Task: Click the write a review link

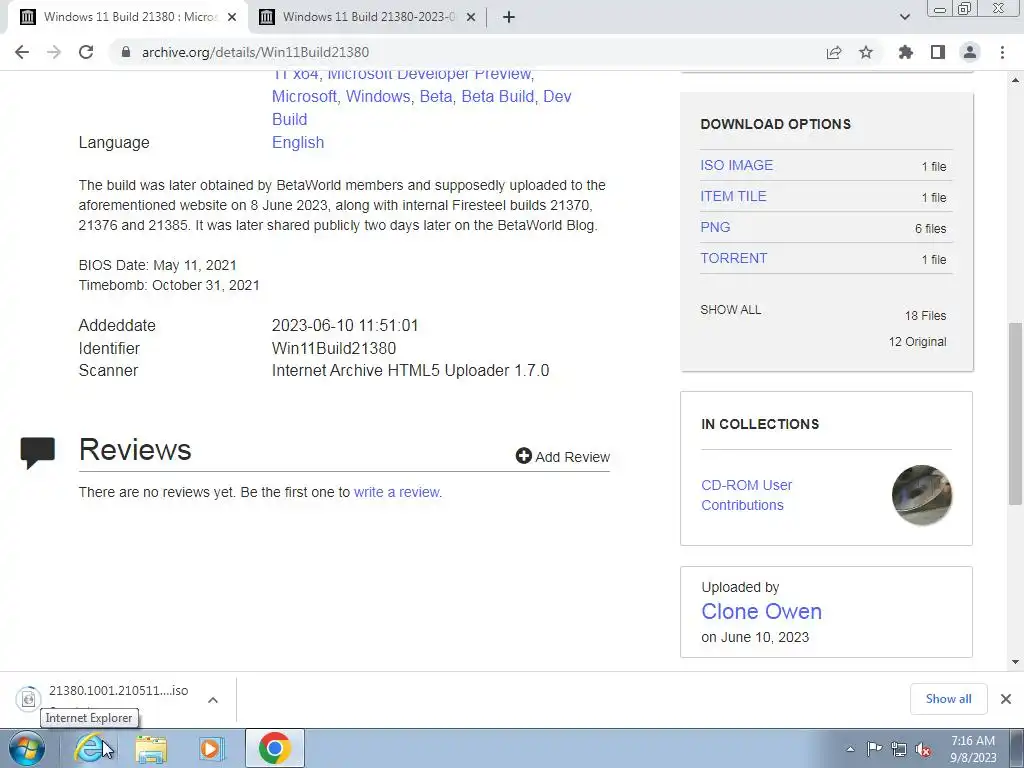Action: (x=398, y=492)
